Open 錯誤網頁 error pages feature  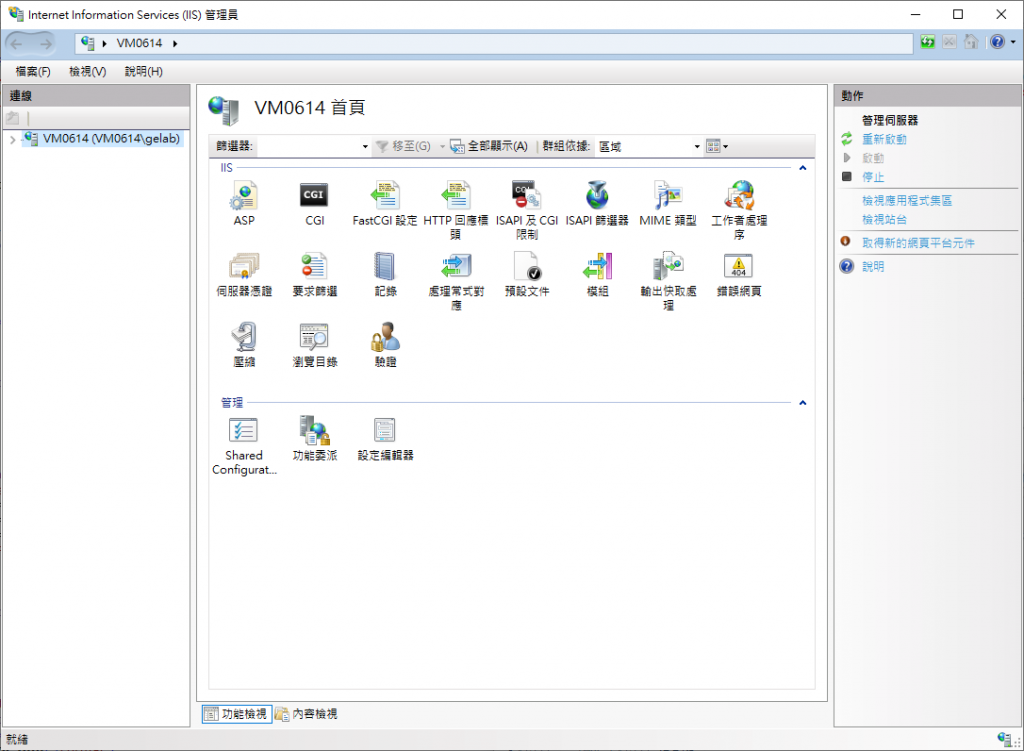tap(739, 274)
